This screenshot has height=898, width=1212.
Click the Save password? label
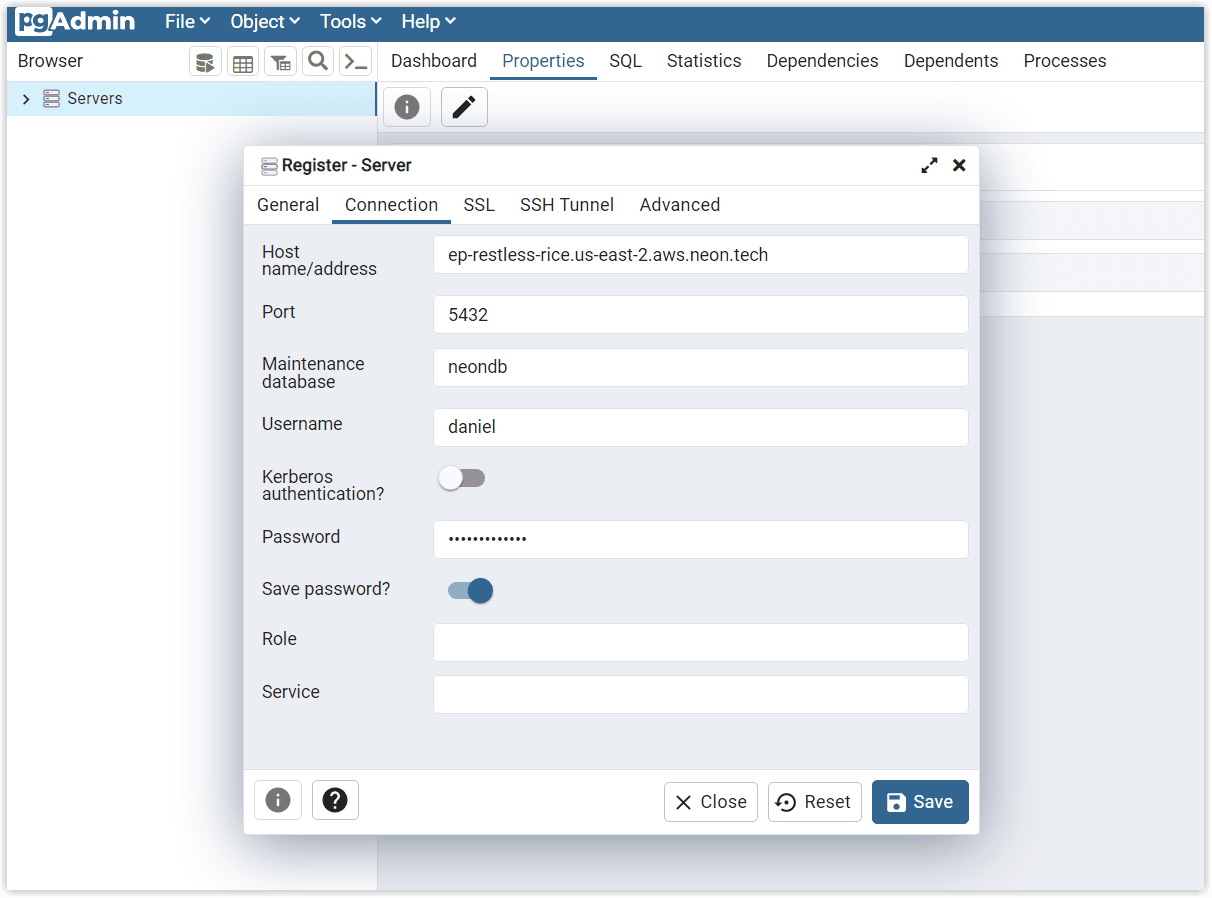tap(326, 589)
